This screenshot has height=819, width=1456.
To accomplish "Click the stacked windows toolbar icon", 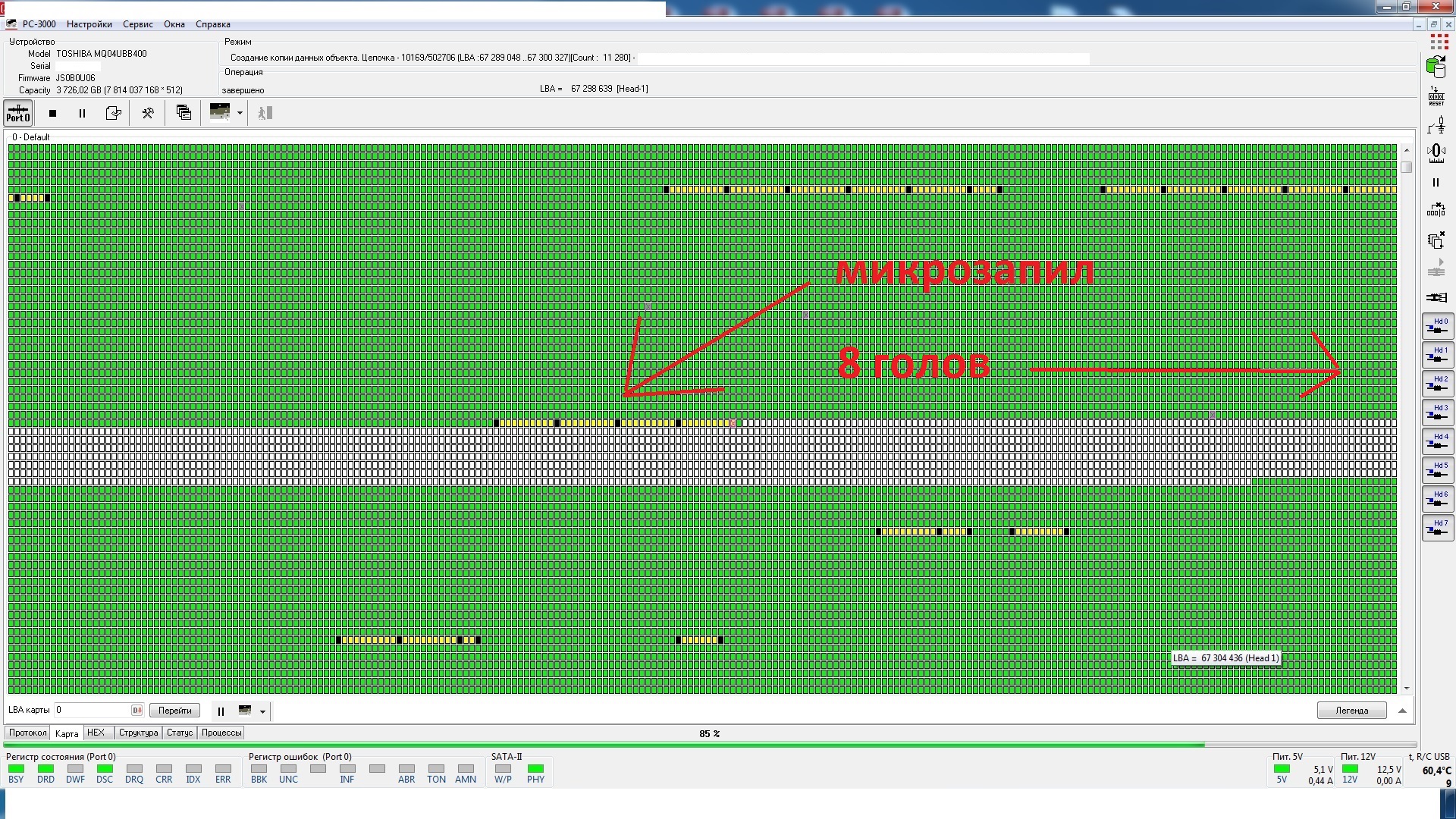I will [x=184, y=112].
